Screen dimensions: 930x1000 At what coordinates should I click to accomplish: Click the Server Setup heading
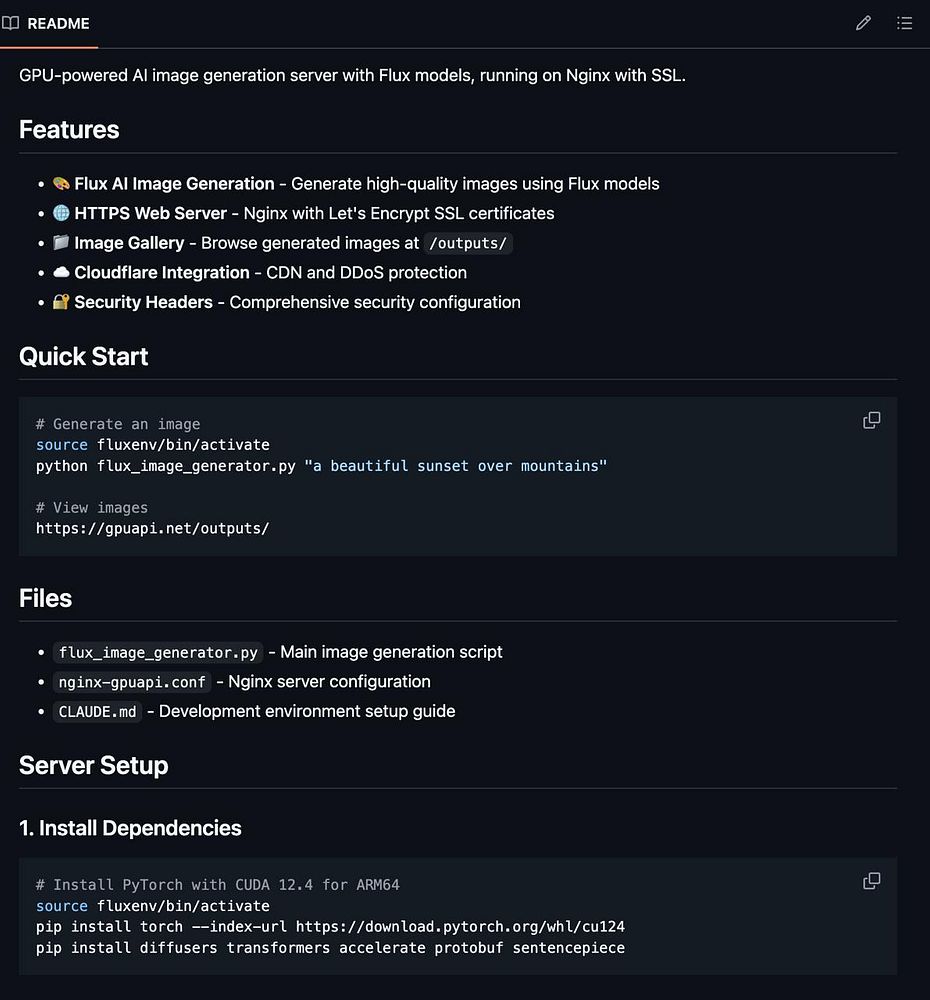click(x=93, y=766)
